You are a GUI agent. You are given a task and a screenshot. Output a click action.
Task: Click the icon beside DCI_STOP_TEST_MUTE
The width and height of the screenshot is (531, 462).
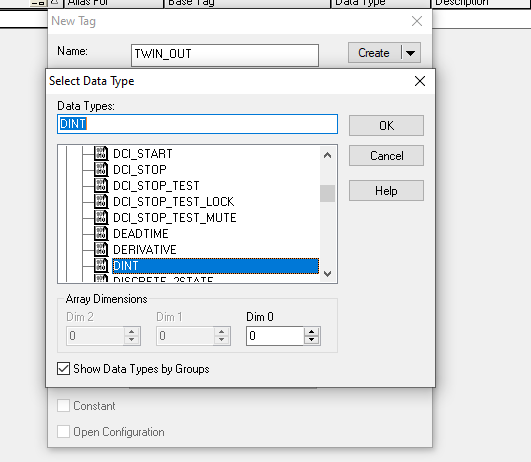(101, 217)
